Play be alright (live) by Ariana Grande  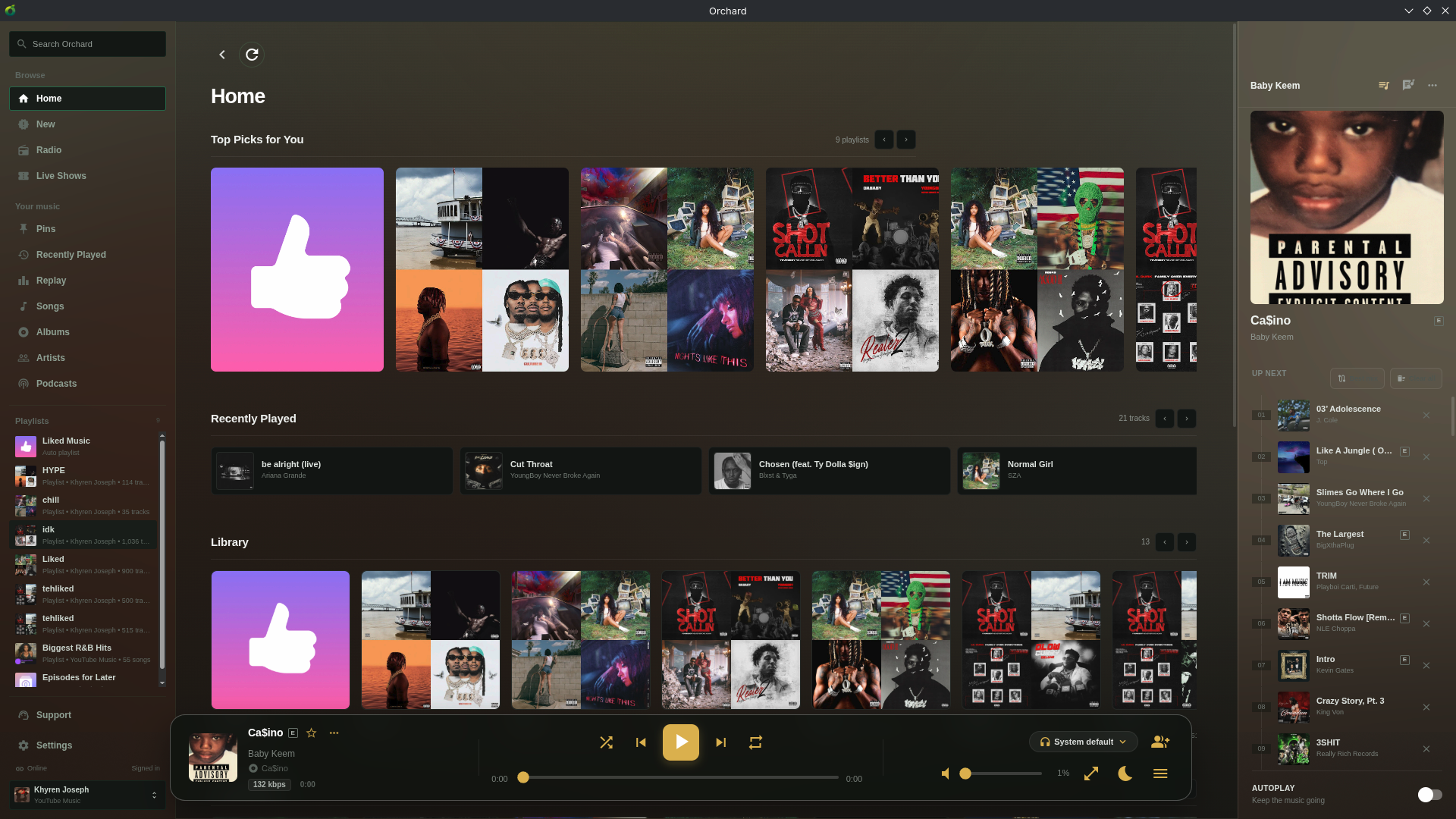click(331, 471)
